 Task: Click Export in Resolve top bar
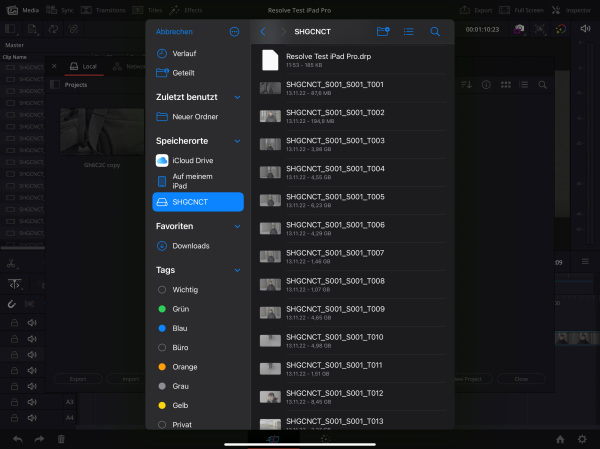coord(476,10)
